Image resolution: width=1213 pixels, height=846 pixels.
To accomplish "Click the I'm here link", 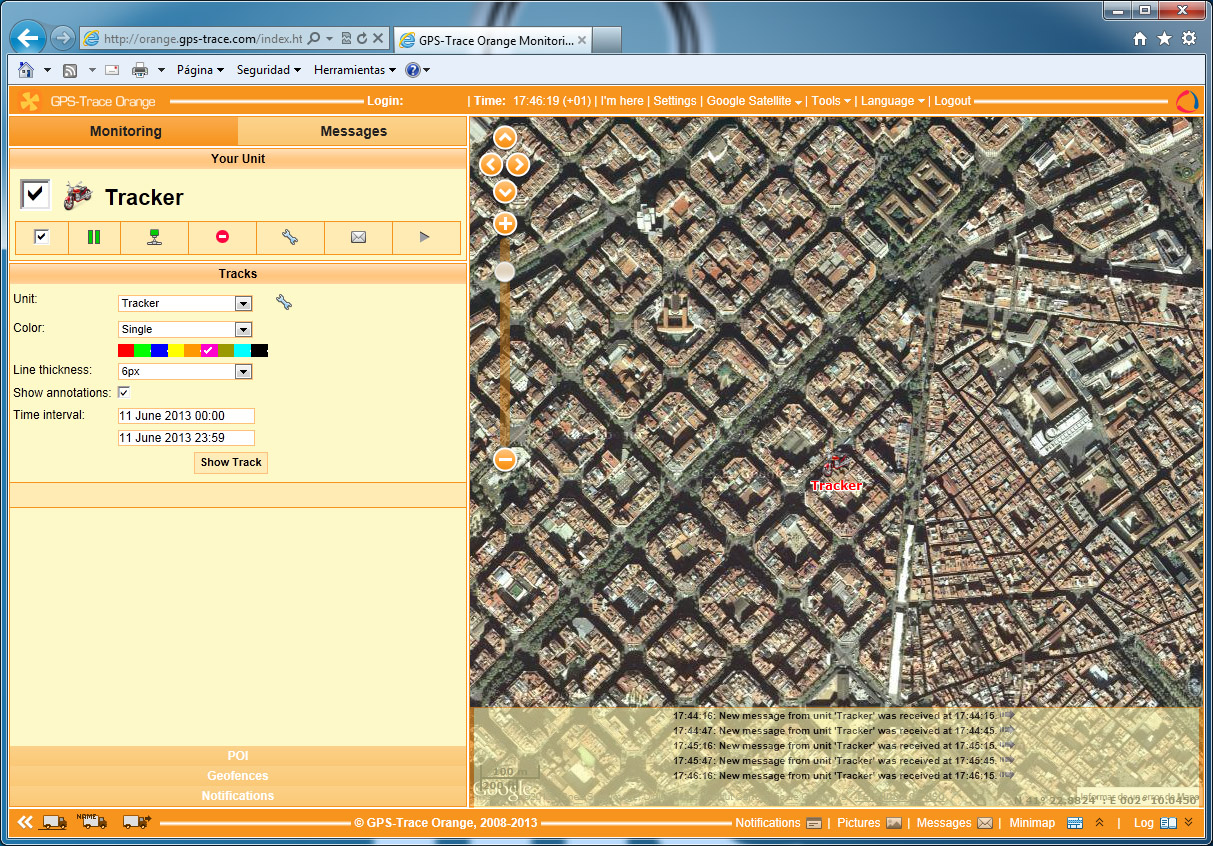I will tap(622, 101).
